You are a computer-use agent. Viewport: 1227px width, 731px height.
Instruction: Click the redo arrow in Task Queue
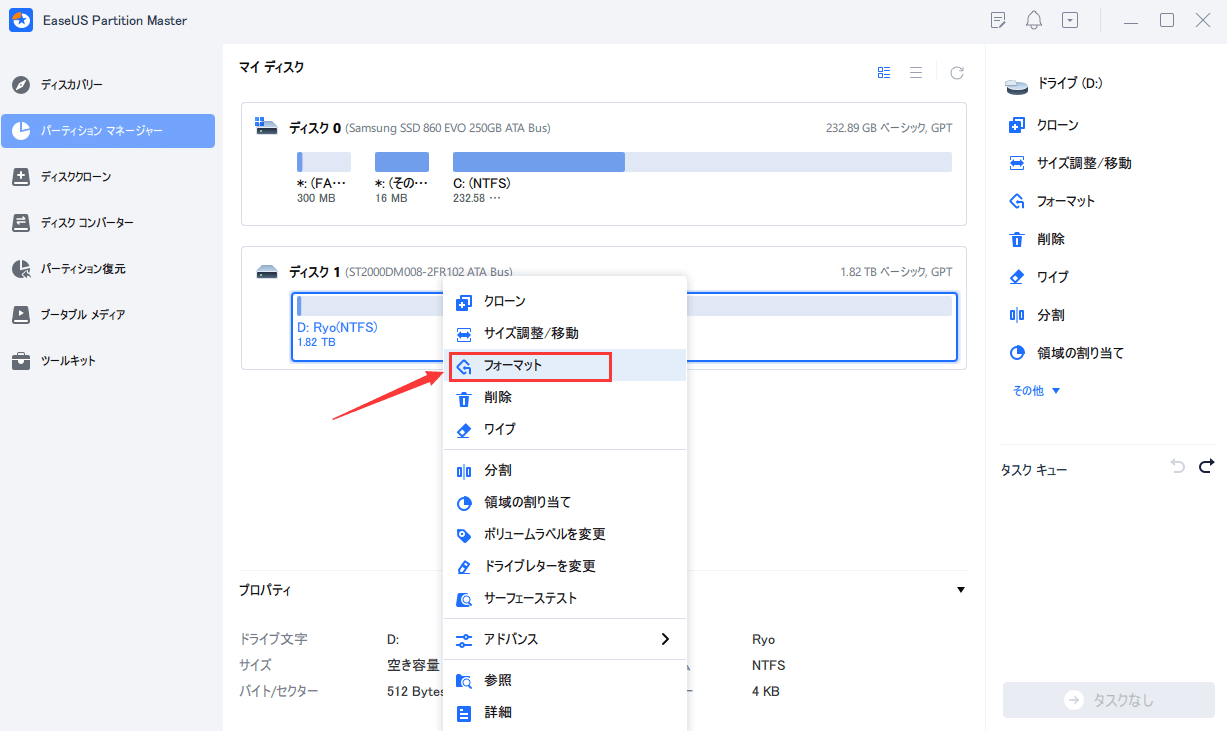[1206, 466]
